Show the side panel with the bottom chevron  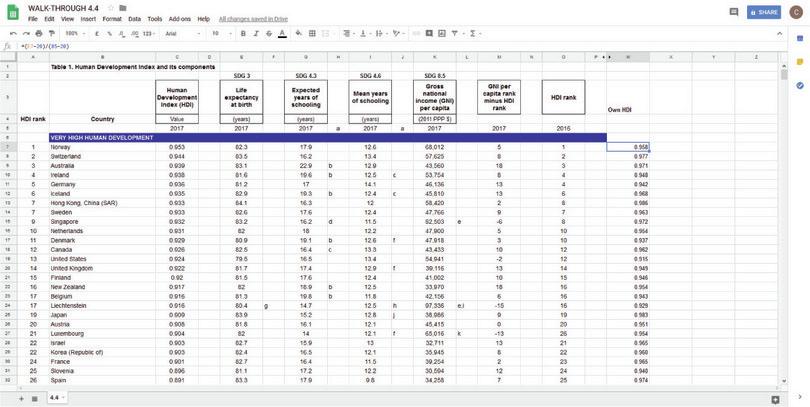tap(800, 397)
